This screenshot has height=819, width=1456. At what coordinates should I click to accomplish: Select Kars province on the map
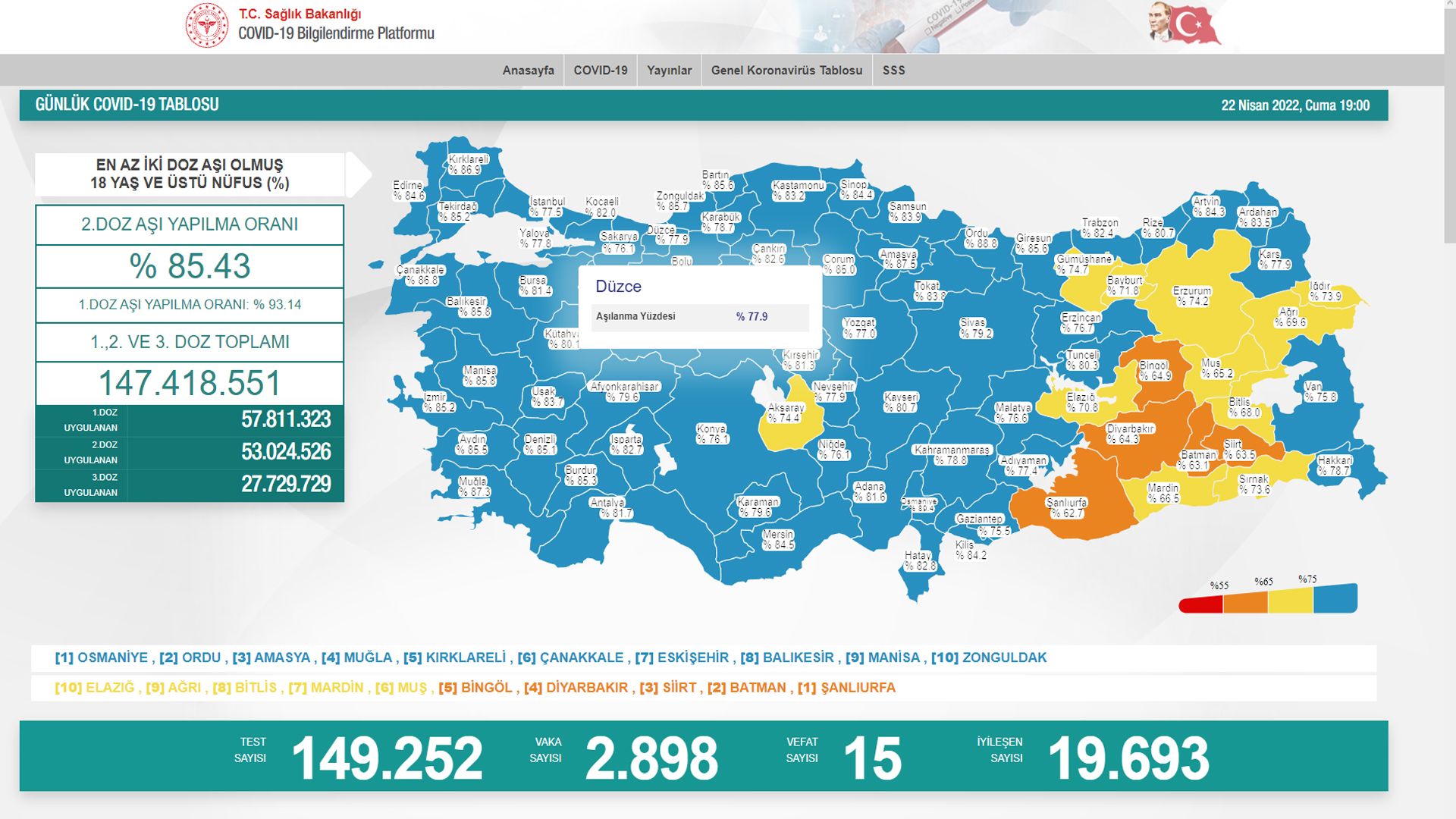(1274, 259)
